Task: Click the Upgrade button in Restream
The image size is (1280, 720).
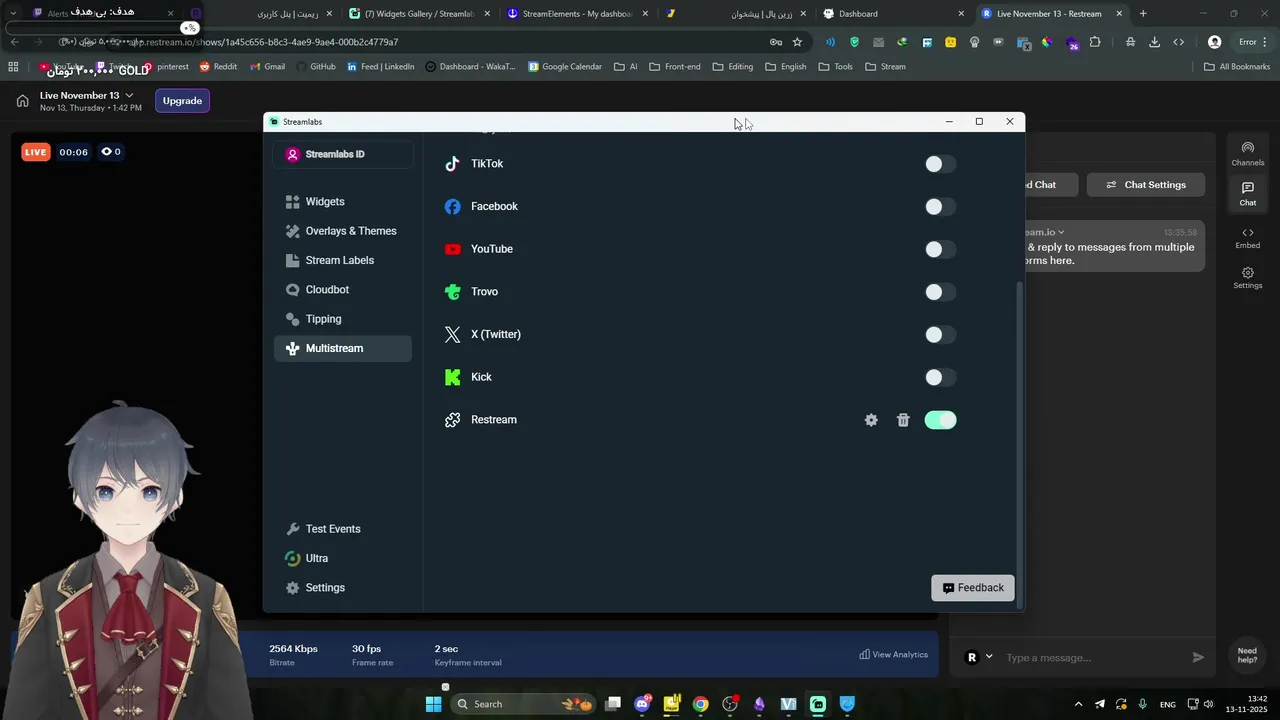Action: (182, 101)
